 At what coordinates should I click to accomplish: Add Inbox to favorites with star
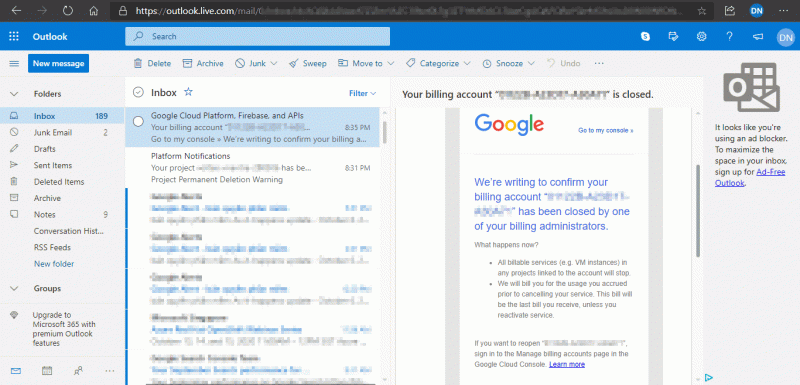tap(188, 92)
